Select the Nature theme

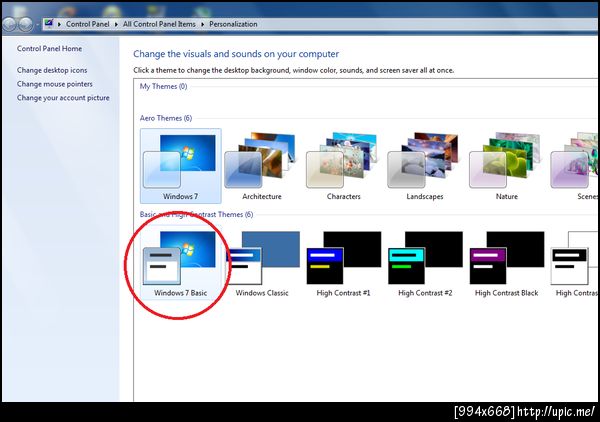[506, 166]
